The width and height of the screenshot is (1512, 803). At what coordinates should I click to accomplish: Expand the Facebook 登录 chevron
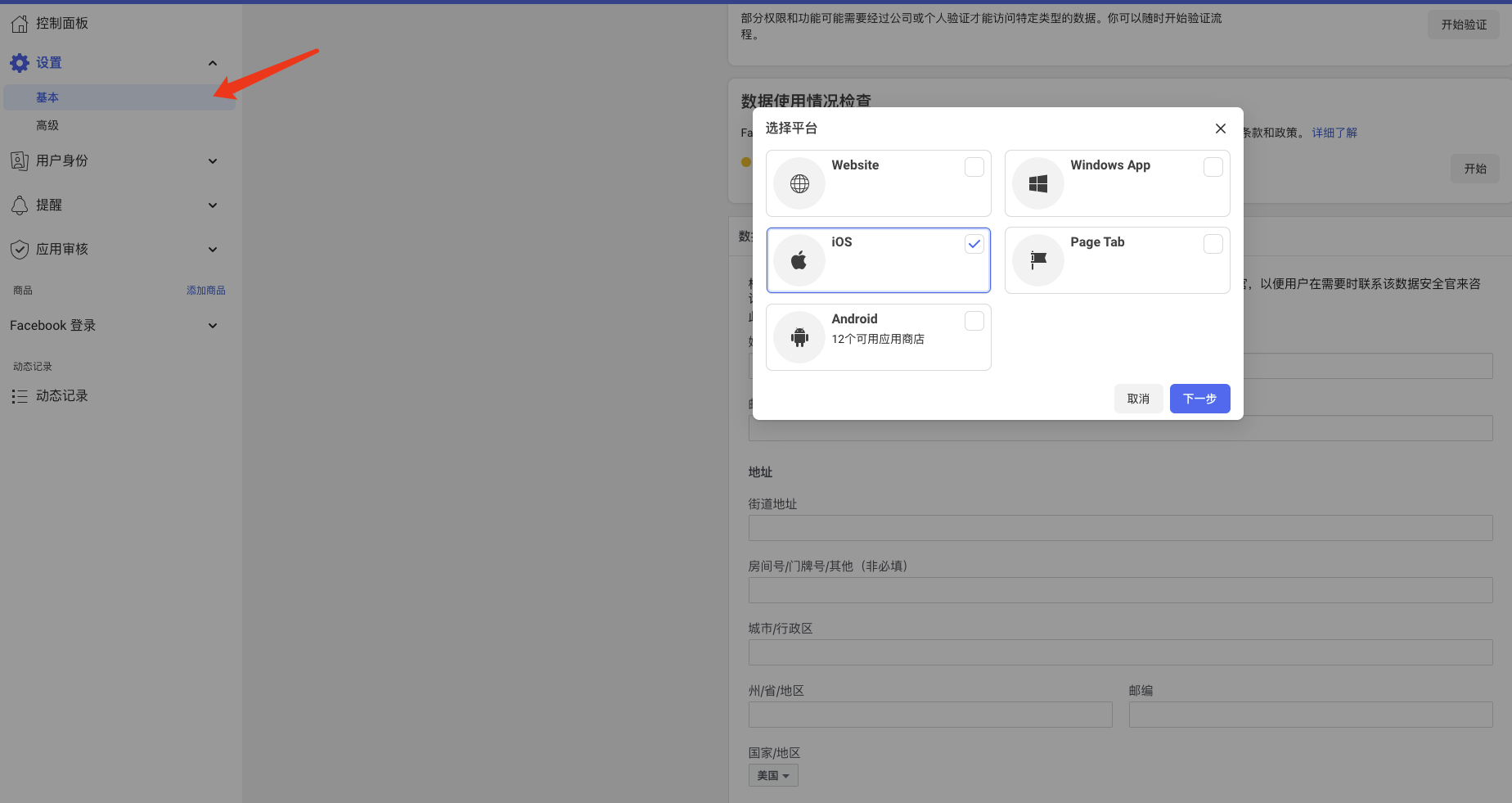pos(213,326)
